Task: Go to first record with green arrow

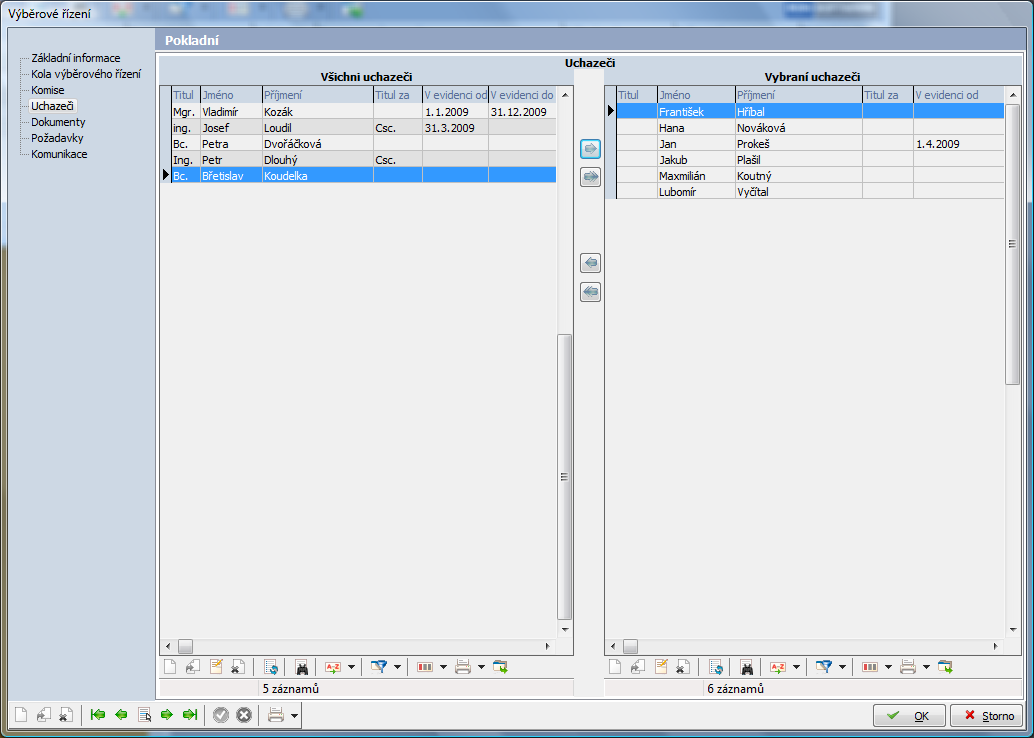Action: point(97,715)
